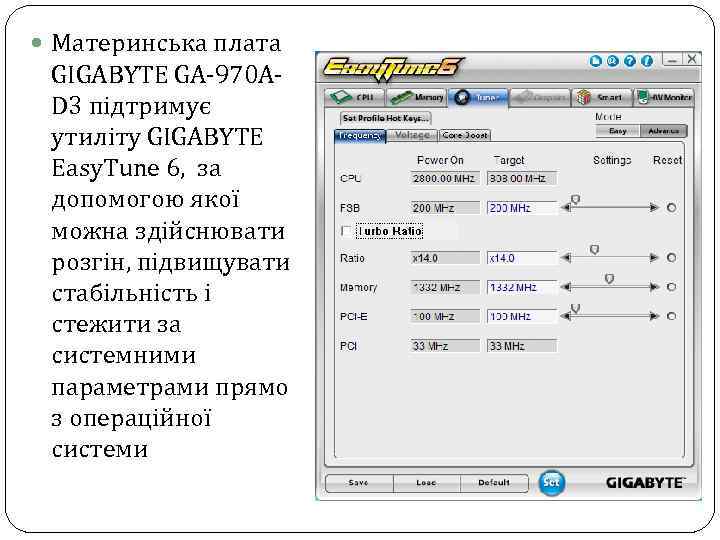Open the HW Monitor tab
This screenshot has width=720, height=540.
664,97
